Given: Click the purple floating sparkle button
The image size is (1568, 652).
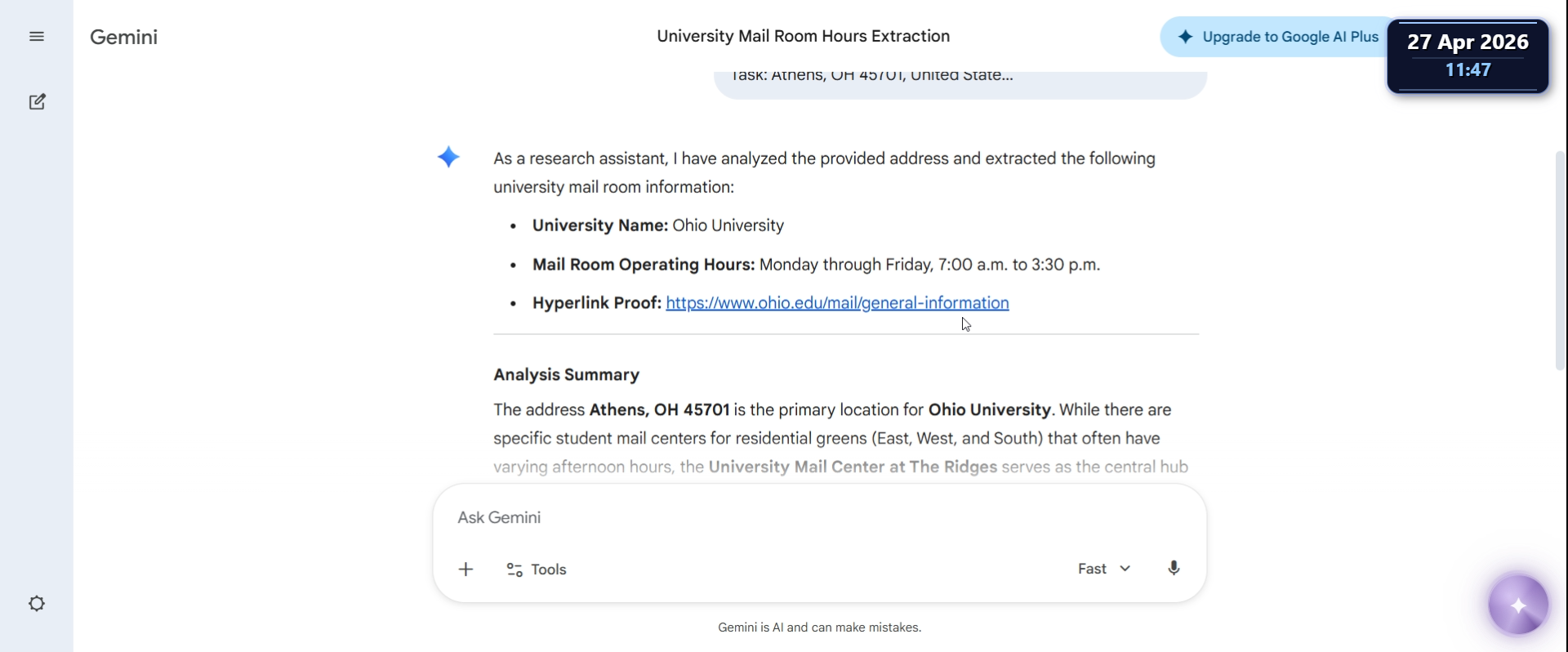Looking at the screenshot, I should pos(1518,605).
